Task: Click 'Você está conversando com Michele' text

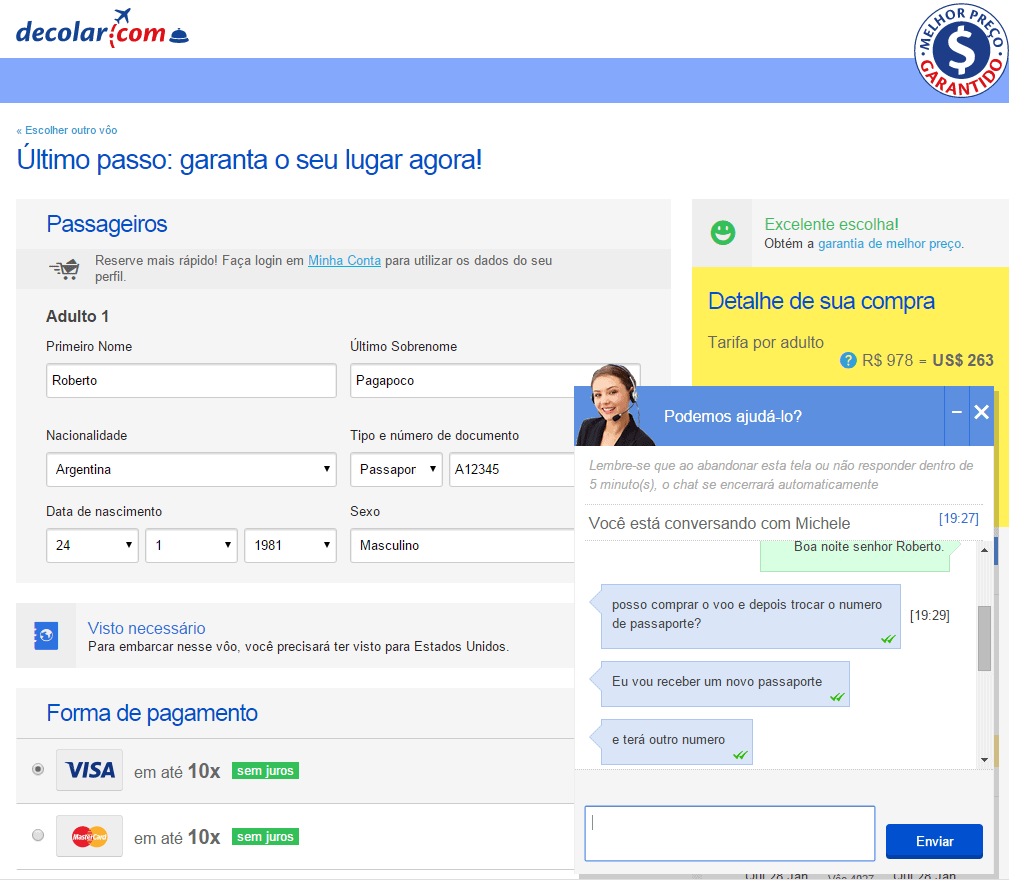Action: 719,524
